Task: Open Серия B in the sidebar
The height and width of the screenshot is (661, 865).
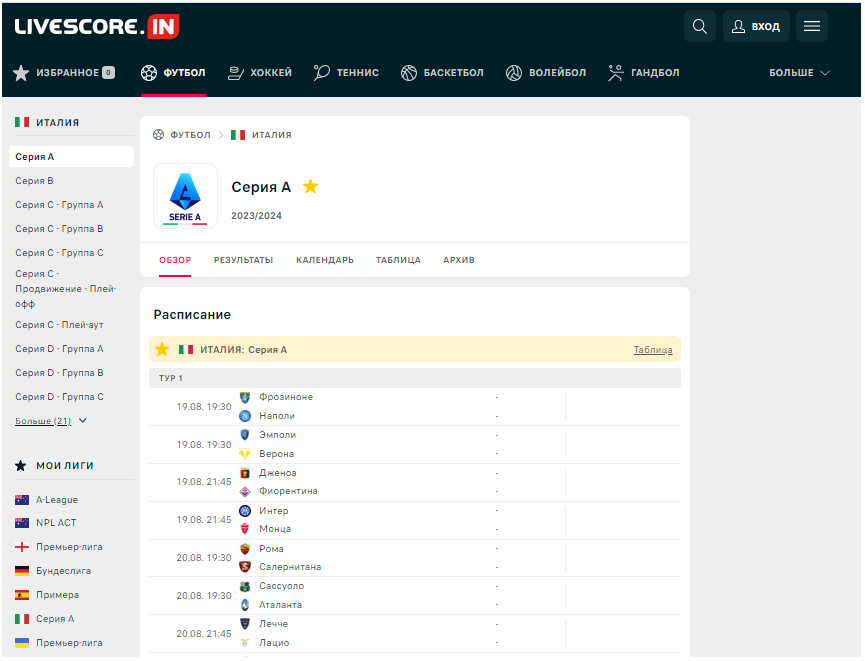Action: [35, 181]
